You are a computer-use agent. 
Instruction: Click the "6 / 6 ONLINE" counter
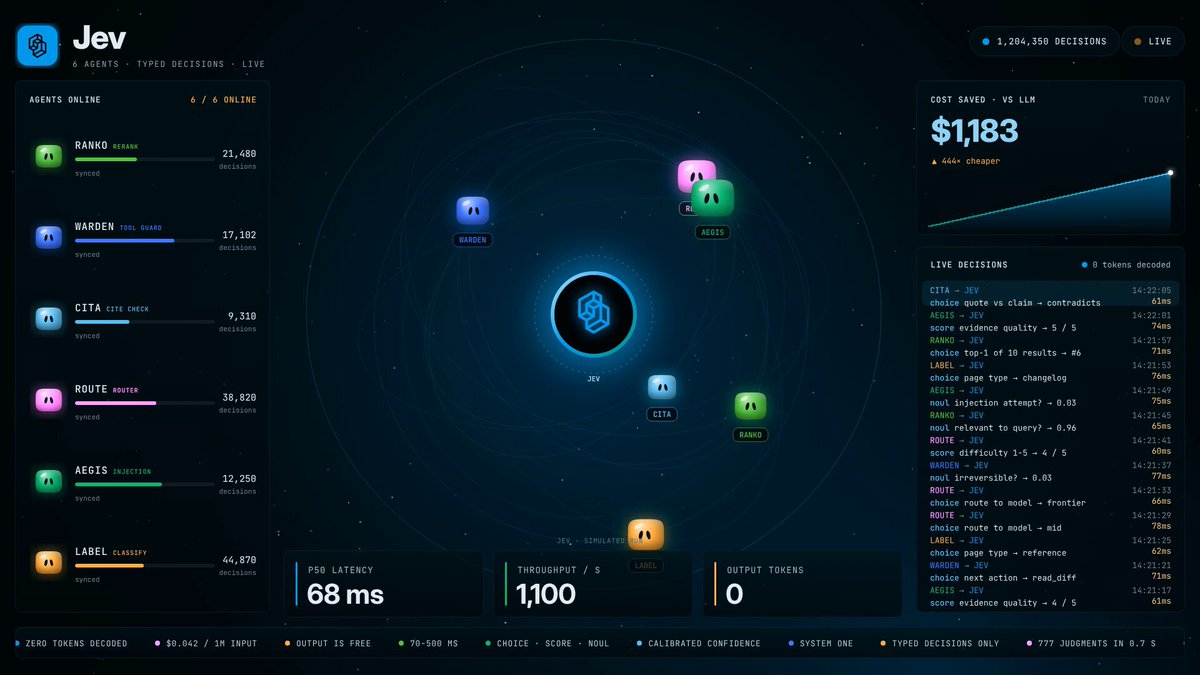(x=224, y=100)
